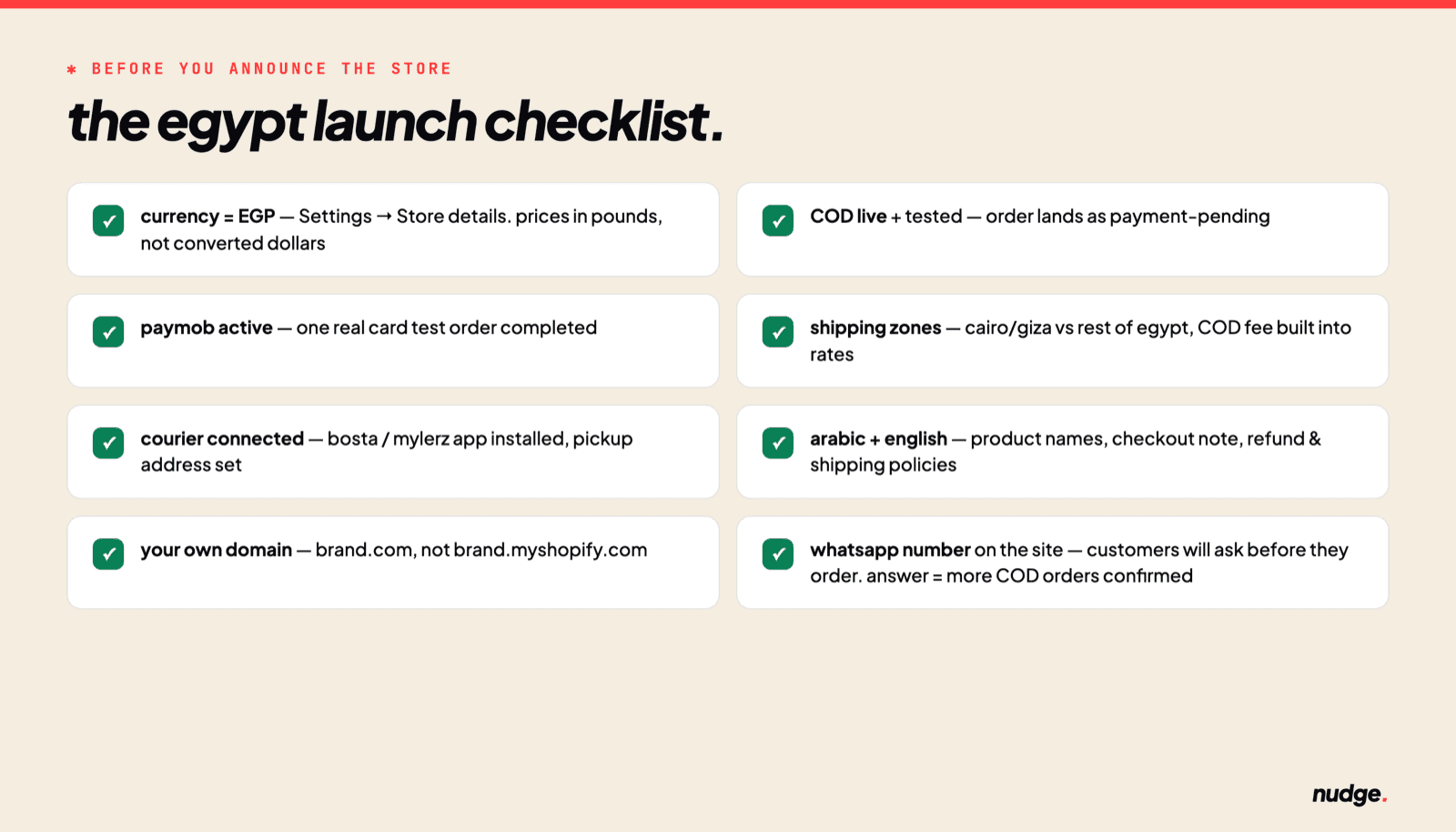The image size is (1456, 832).
Task: Click the "paymob active" bold label
Action: point(207,328)
